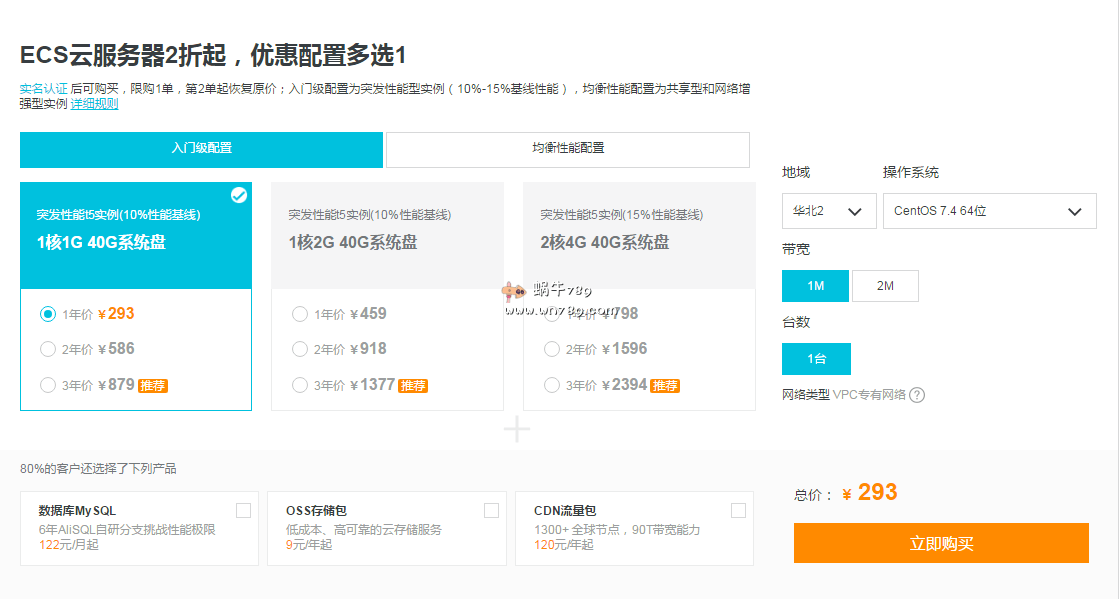
Task: Open the 详细规则 link
Action: 94,103
